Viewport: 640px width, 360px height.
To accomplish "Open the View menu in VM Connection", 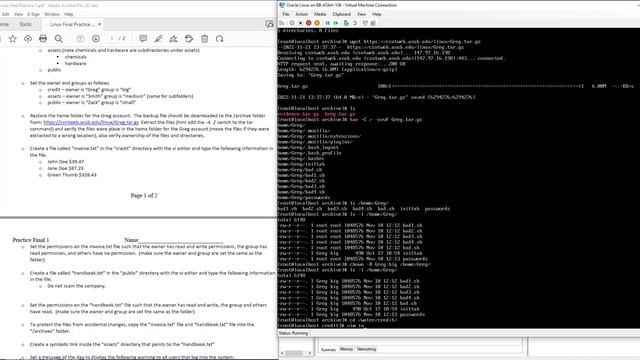I will click(362, 14).
